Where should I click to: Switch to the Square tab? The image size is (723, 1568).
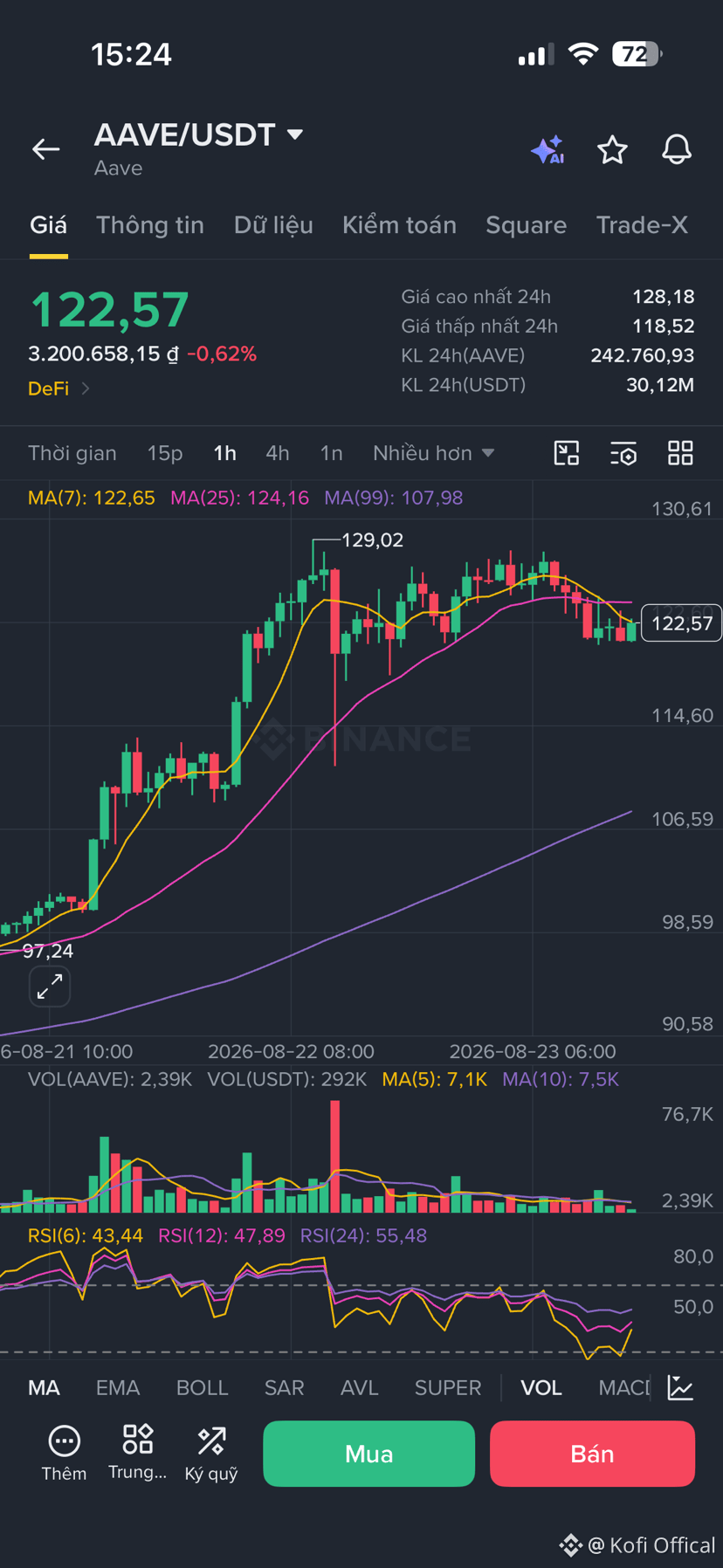coord(526,225)
